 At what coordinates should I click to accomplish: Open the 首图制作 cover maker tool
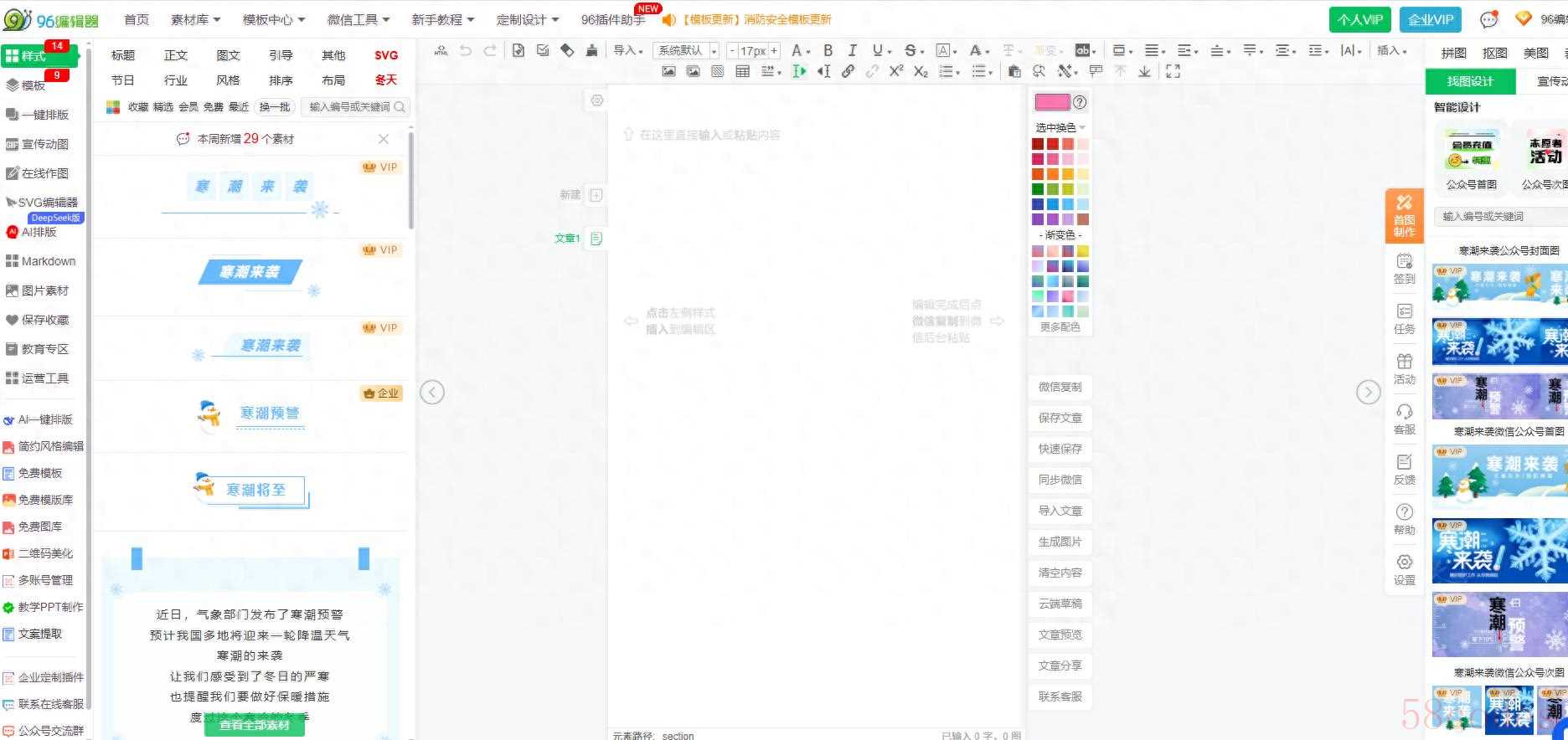pos(1404,215)
